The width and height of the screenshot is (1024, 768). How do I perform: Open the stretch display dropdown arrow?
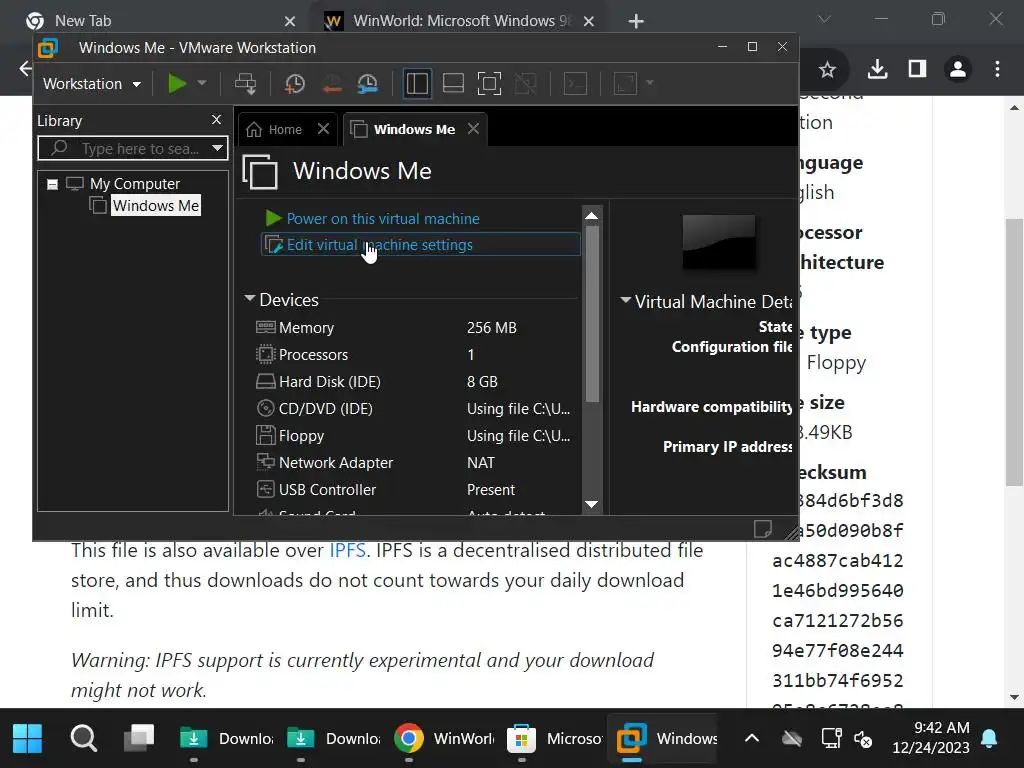tap(649, 83)
